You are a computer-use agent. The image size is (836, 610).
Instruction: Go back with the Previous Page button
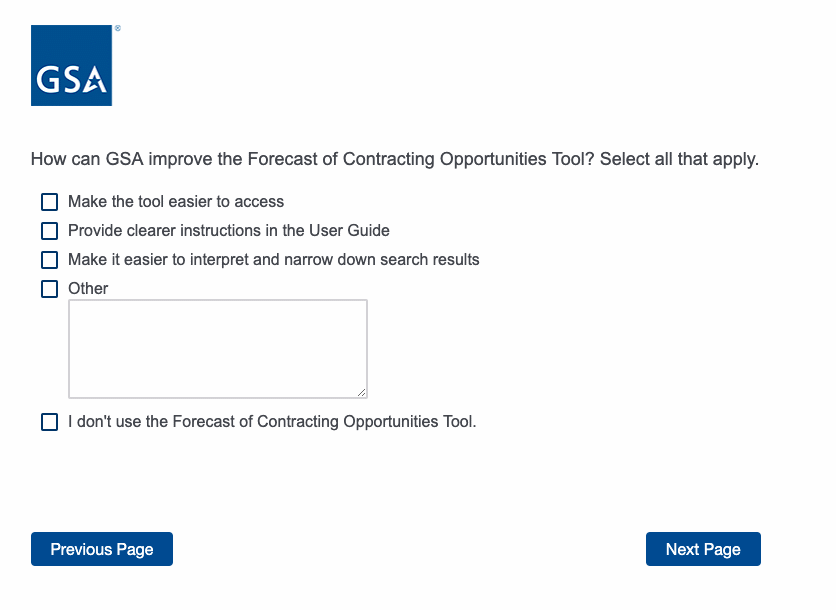click(x=102, y=549)
